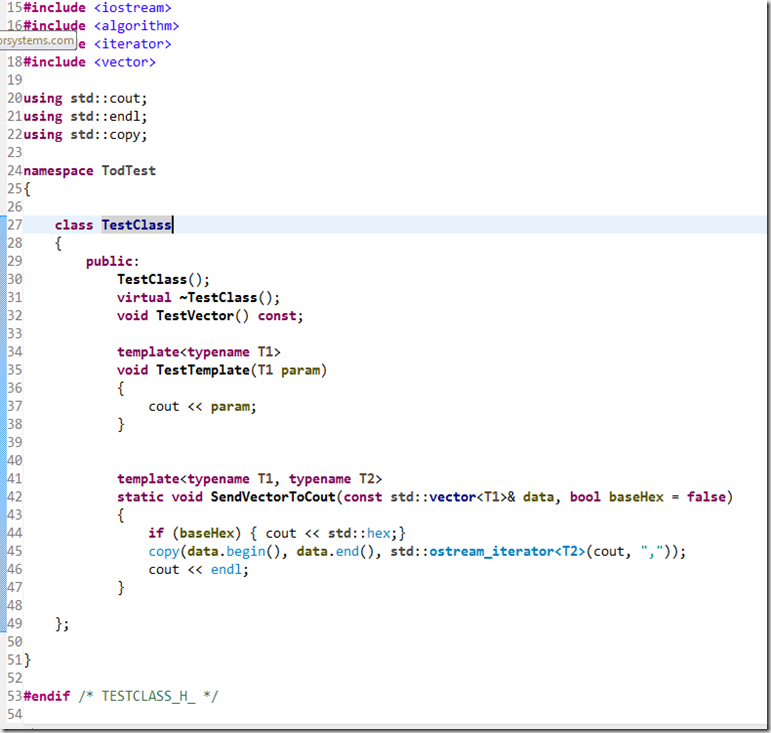The height and width of the screenshot is (733, 771).
Task: Click 'using std::endl;' on line 21
Action: (x=85, y=117)
